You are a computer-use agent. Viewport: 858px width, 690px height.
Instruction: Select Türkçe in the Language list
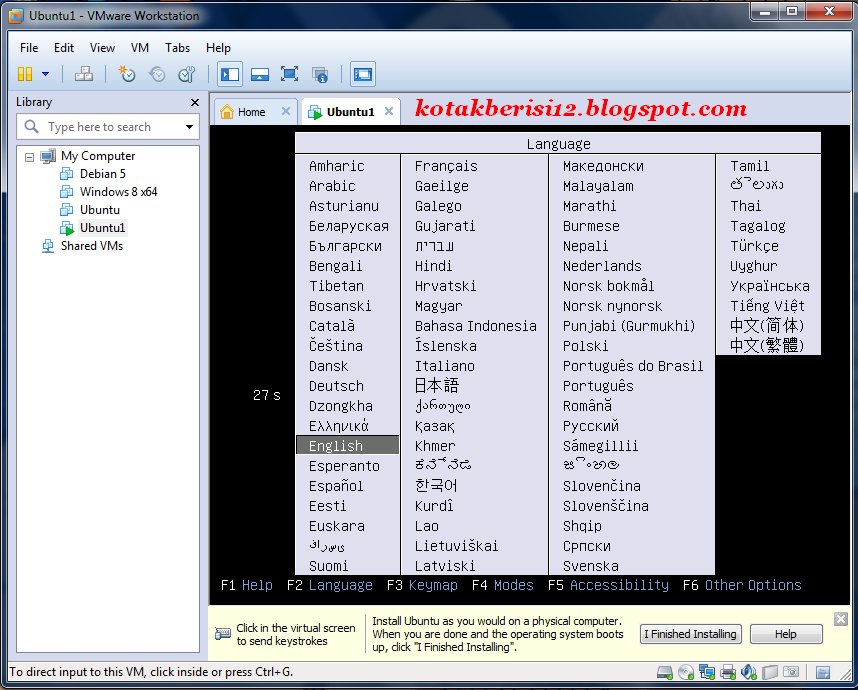(x=754, y=246)
